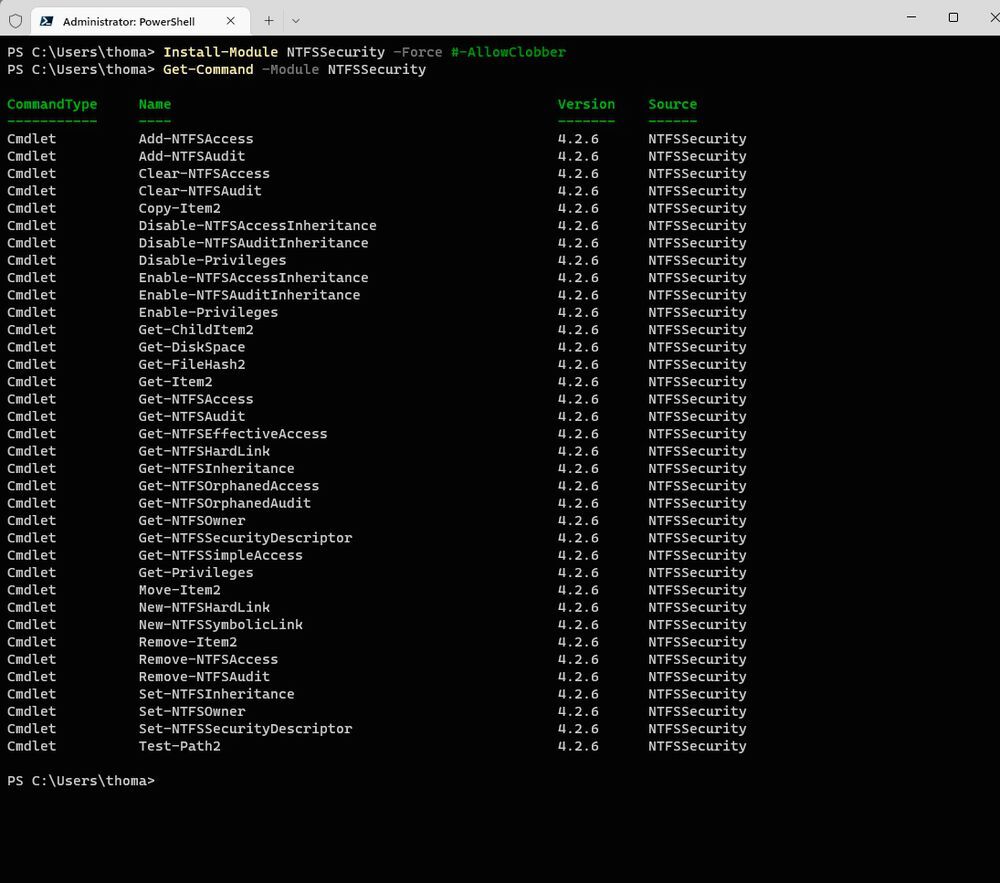This screenshot has height=883, width=1000.
Task: Click the Add-NTFSAudit cmdlet name
Action: [191, 156]
